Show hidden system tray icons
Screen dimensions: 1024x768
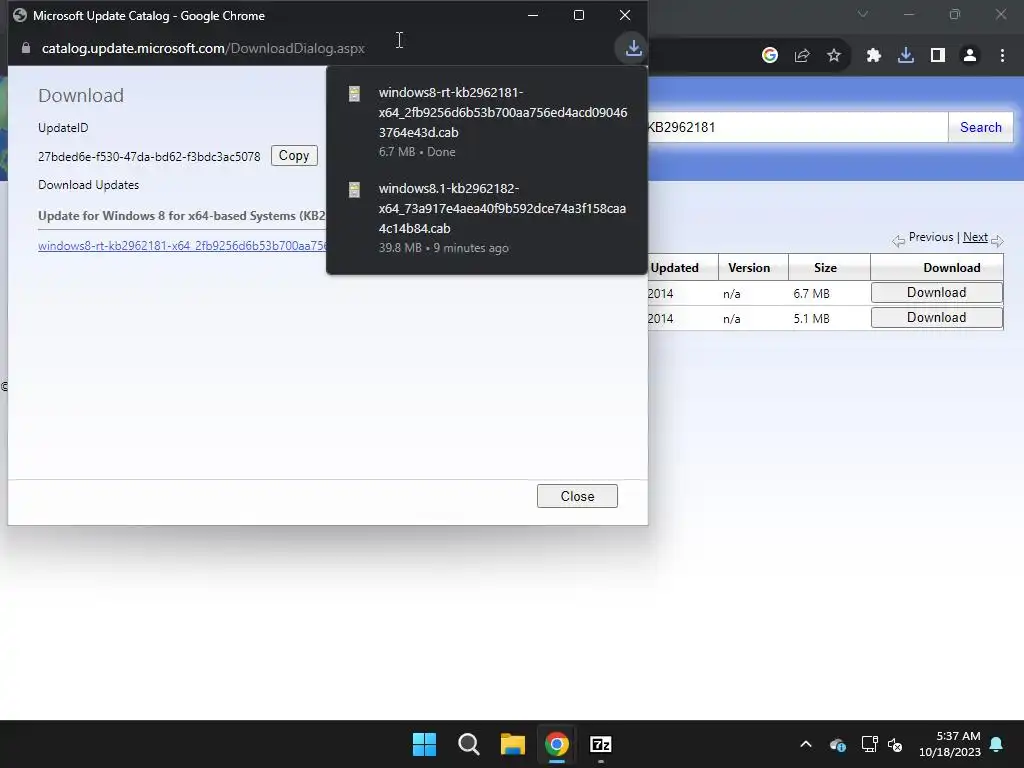coord(806,744)
